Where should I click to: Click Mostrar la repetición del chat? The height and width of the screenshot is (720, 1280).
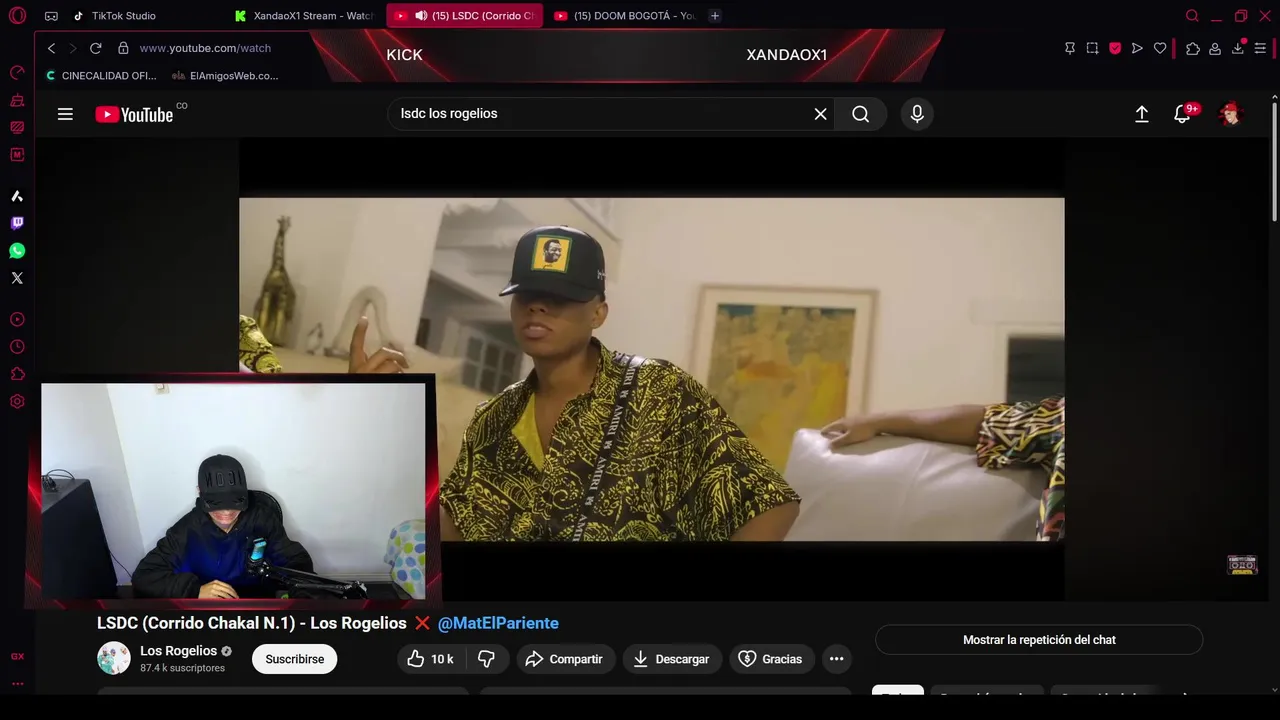[x=1039, y=640]
